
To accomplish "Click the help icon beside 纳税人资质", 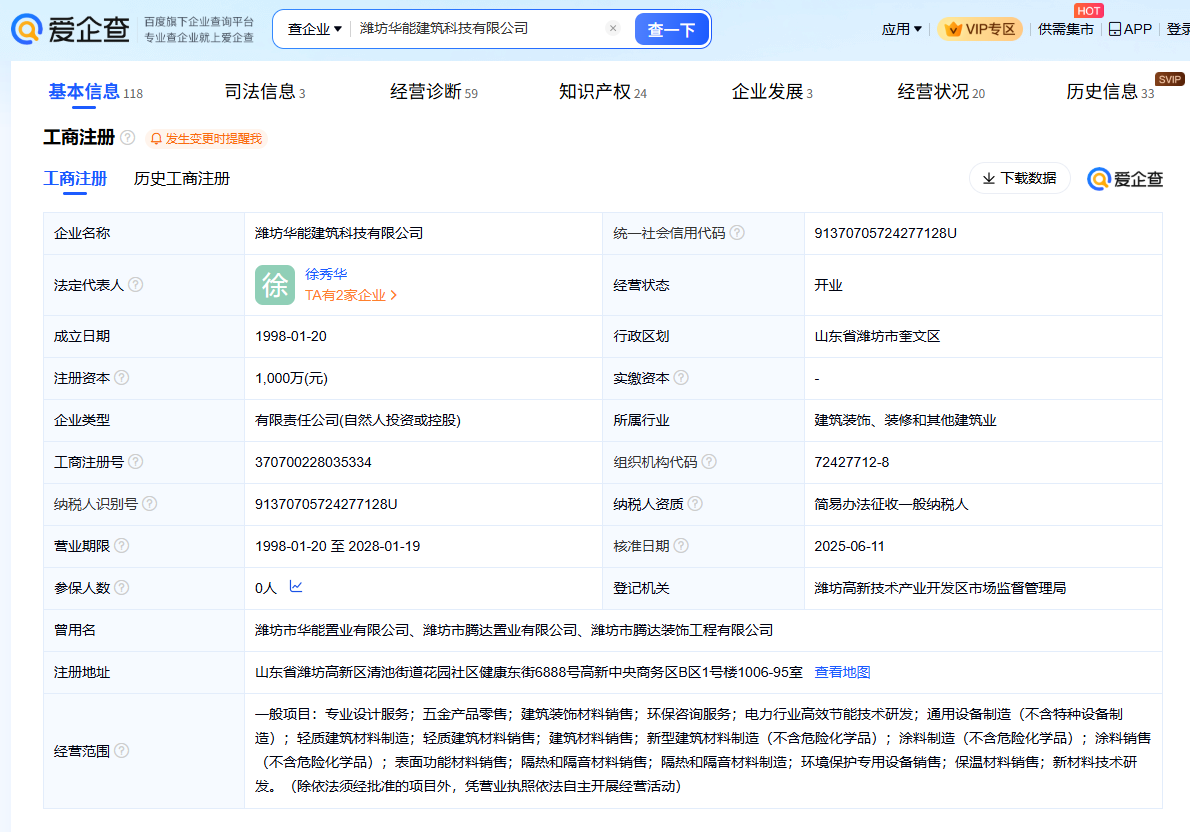I will click(x=695, y=504).
